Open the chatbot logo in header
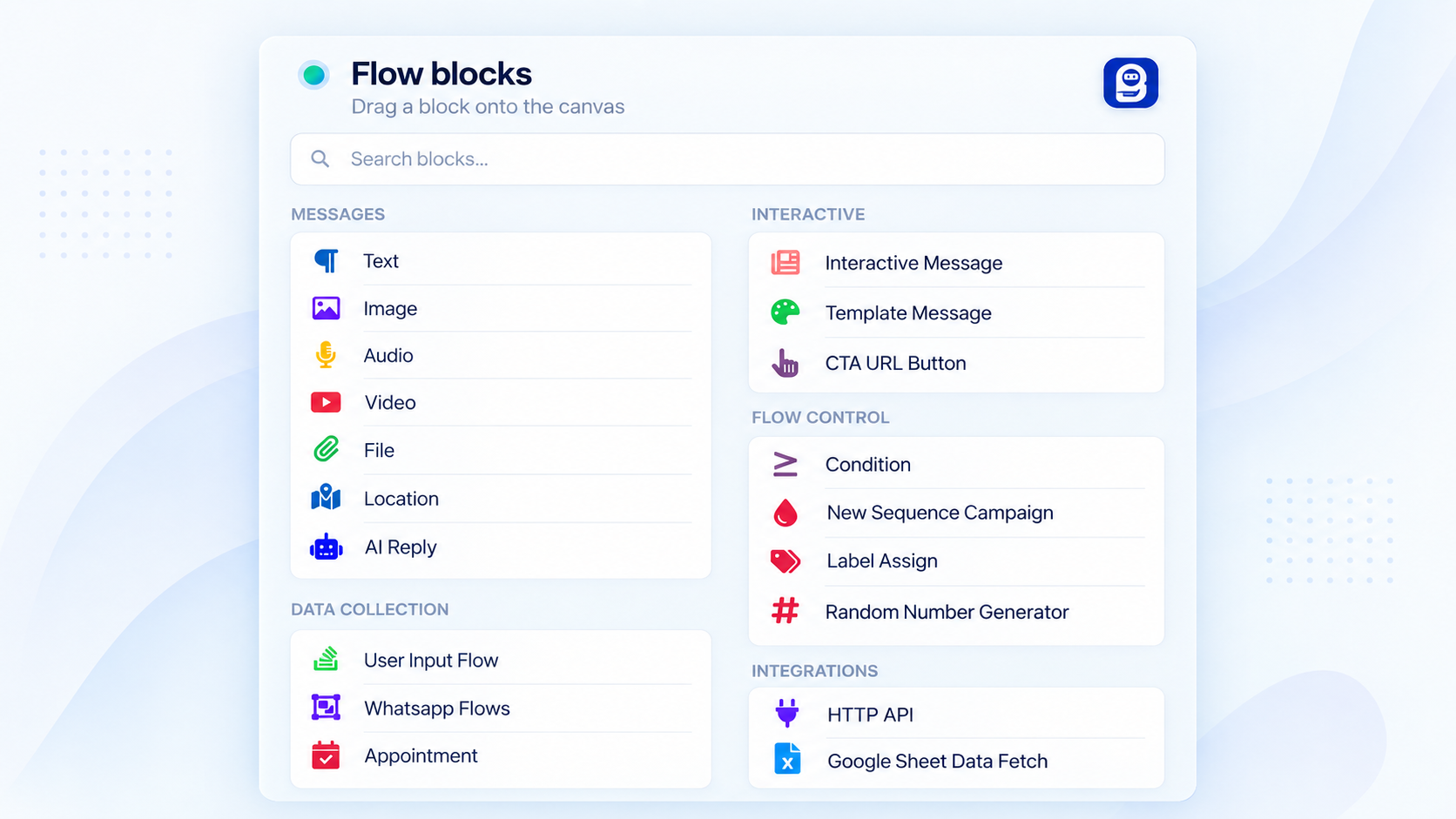Screen dimensions: 1456x819 1130,83
